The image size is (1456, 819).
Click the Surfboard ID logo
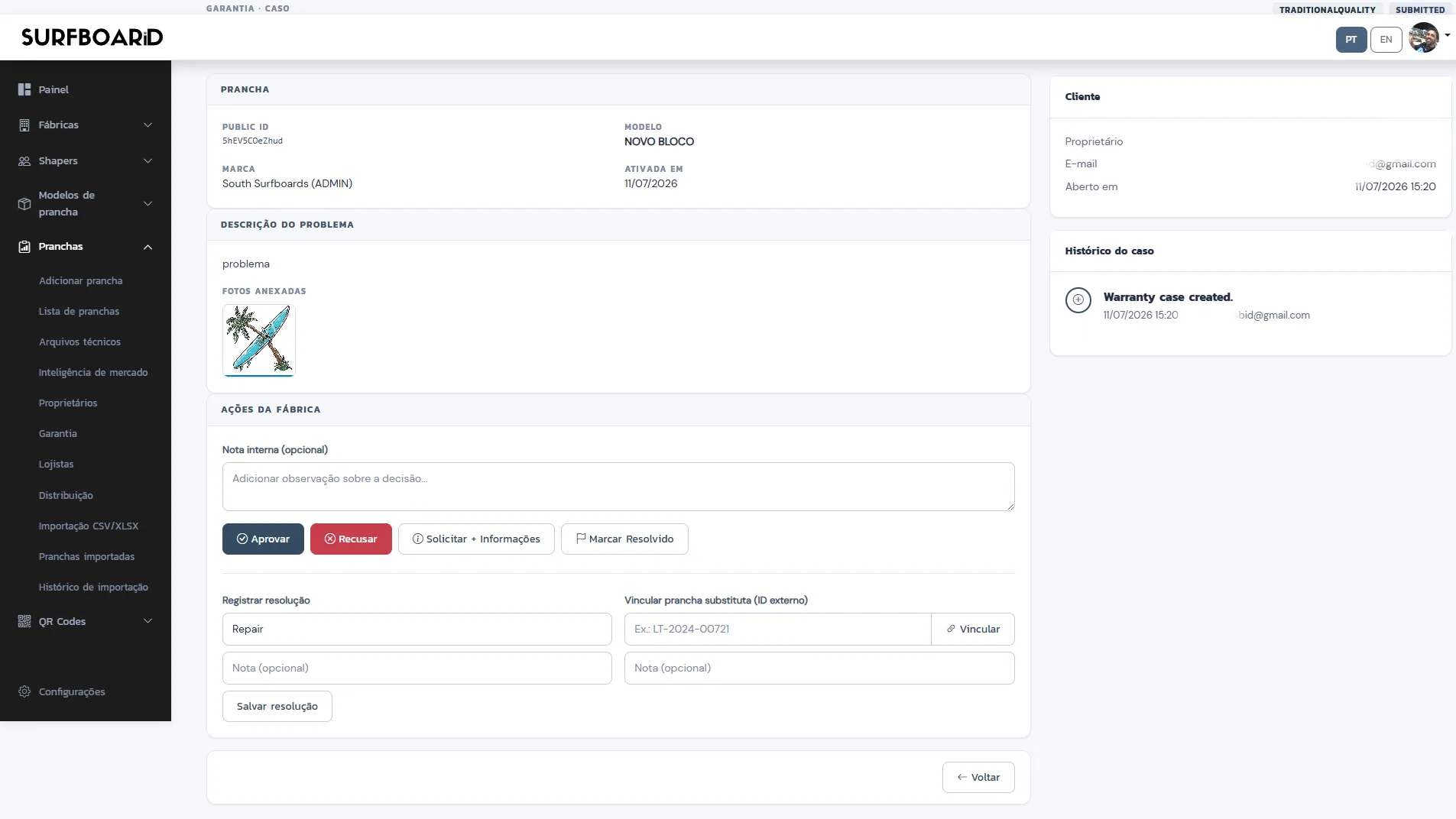[92, 37]
